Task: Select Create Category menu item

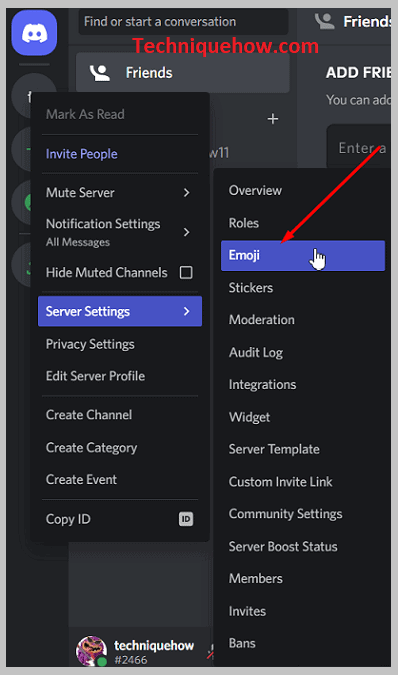Action: pyautogui.click(x=120, y=447)
